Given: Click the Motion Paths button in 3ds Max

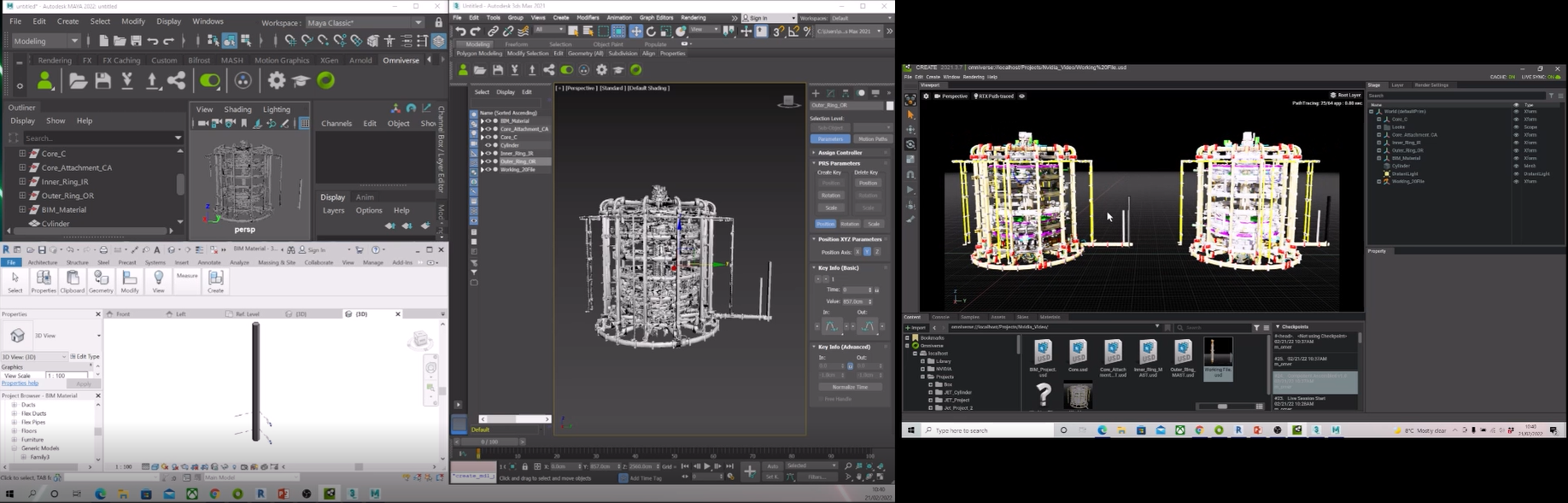Looking at the screenshot, I should point(872,138).
